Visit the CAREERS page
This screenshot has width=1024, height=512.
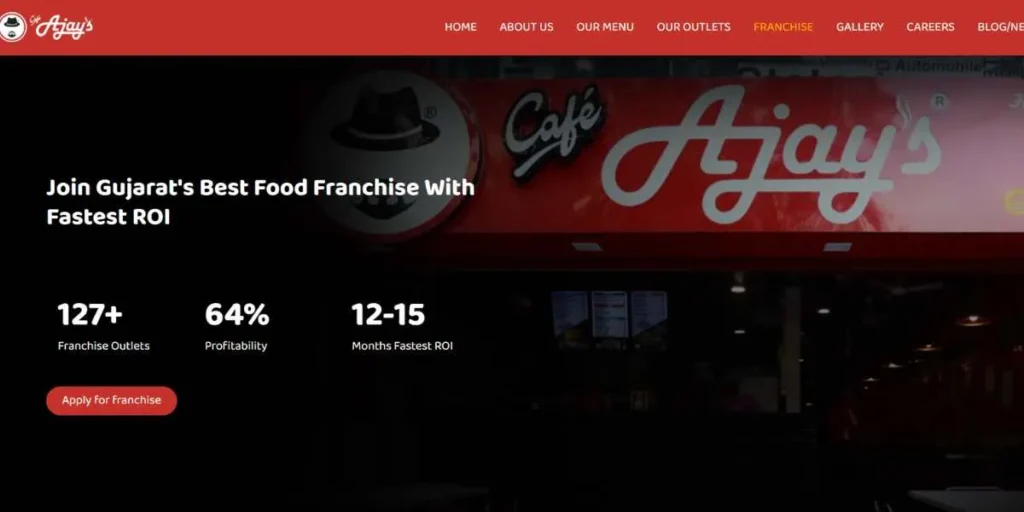tap(930, 27)
